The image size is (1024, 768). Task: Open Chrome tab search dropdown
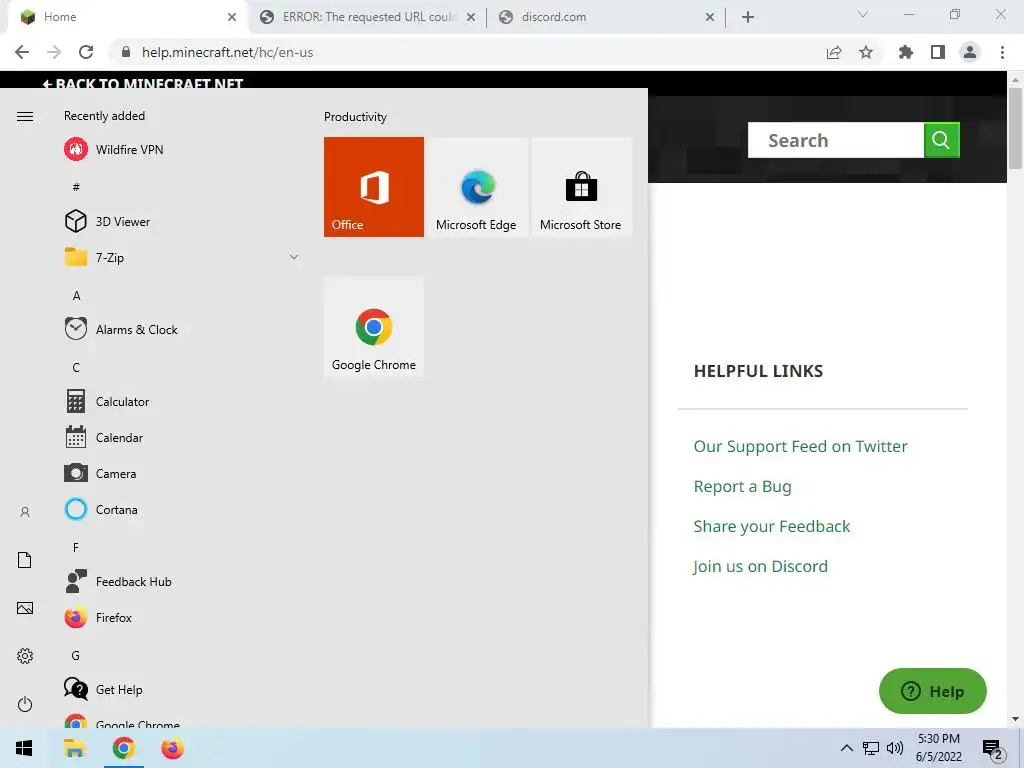point(863,14)
